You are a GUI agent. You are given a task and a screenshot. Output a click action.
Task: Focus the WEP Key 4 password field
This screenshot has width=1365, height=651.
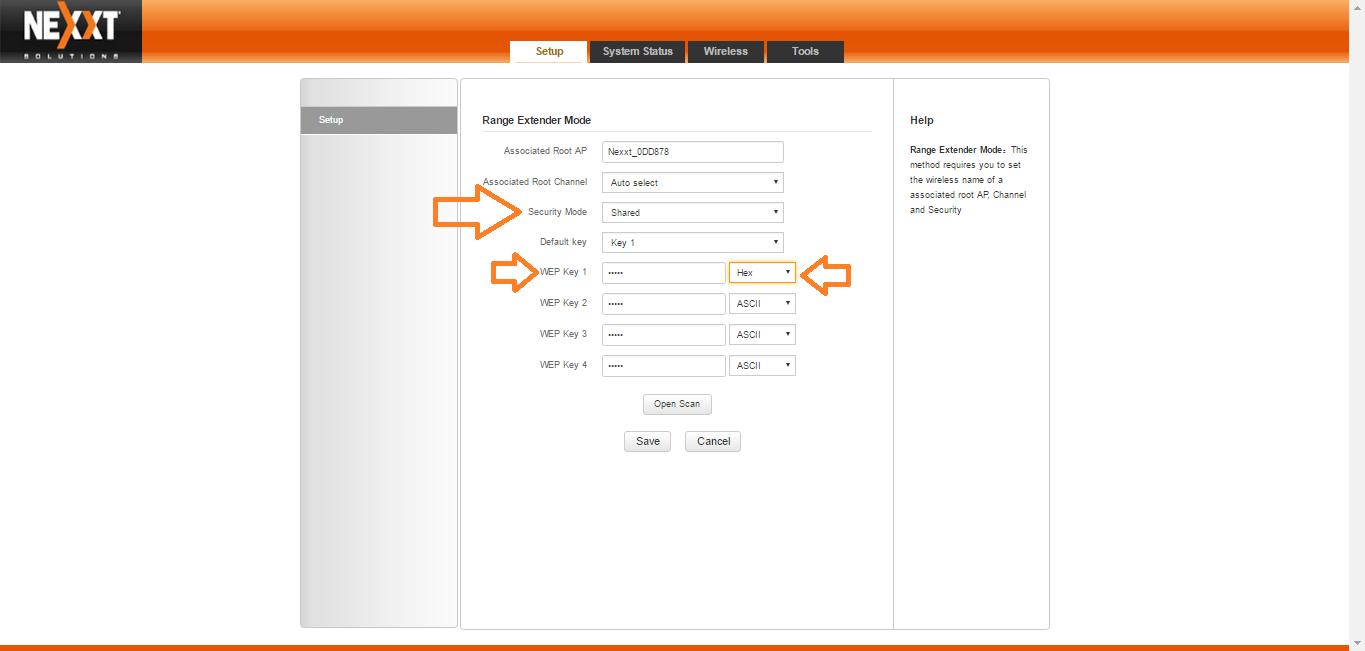click(x=664, y=366)
